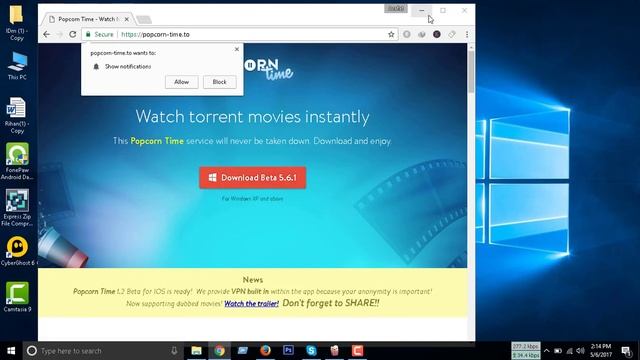This screenshot has height=360, width=640.
Task: Select the Express Zip File Compression icon
Action: click(x=17, y=208)
